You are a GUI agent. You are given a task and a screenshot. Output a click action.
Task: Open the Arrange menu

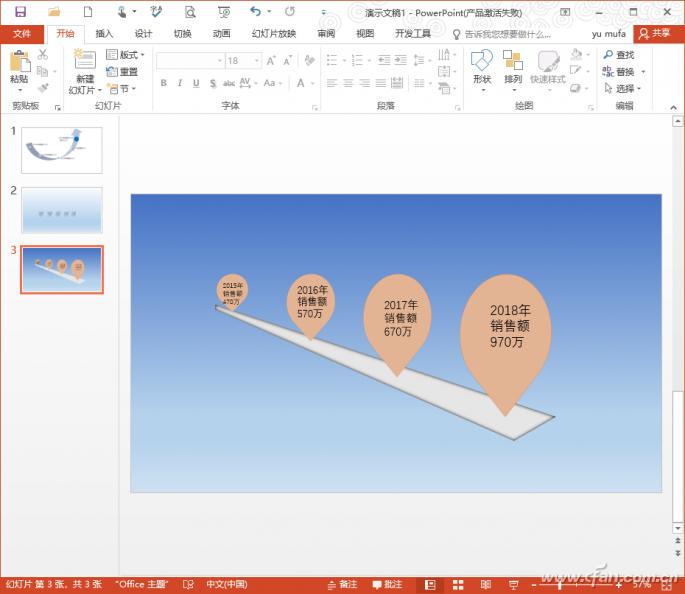click(x=513, y=70)
